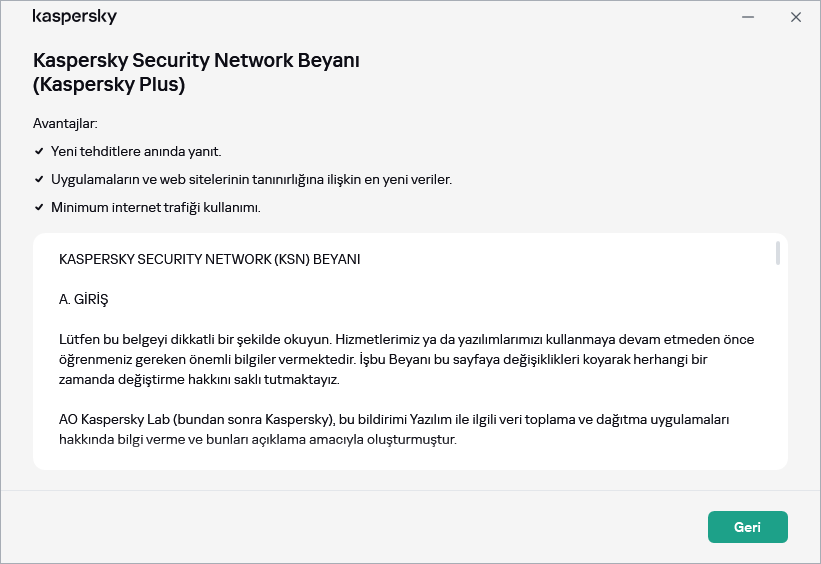Click the 'KASPERSKY SECURITY NETWORK (KSN) BEYANI' heading

209,259
